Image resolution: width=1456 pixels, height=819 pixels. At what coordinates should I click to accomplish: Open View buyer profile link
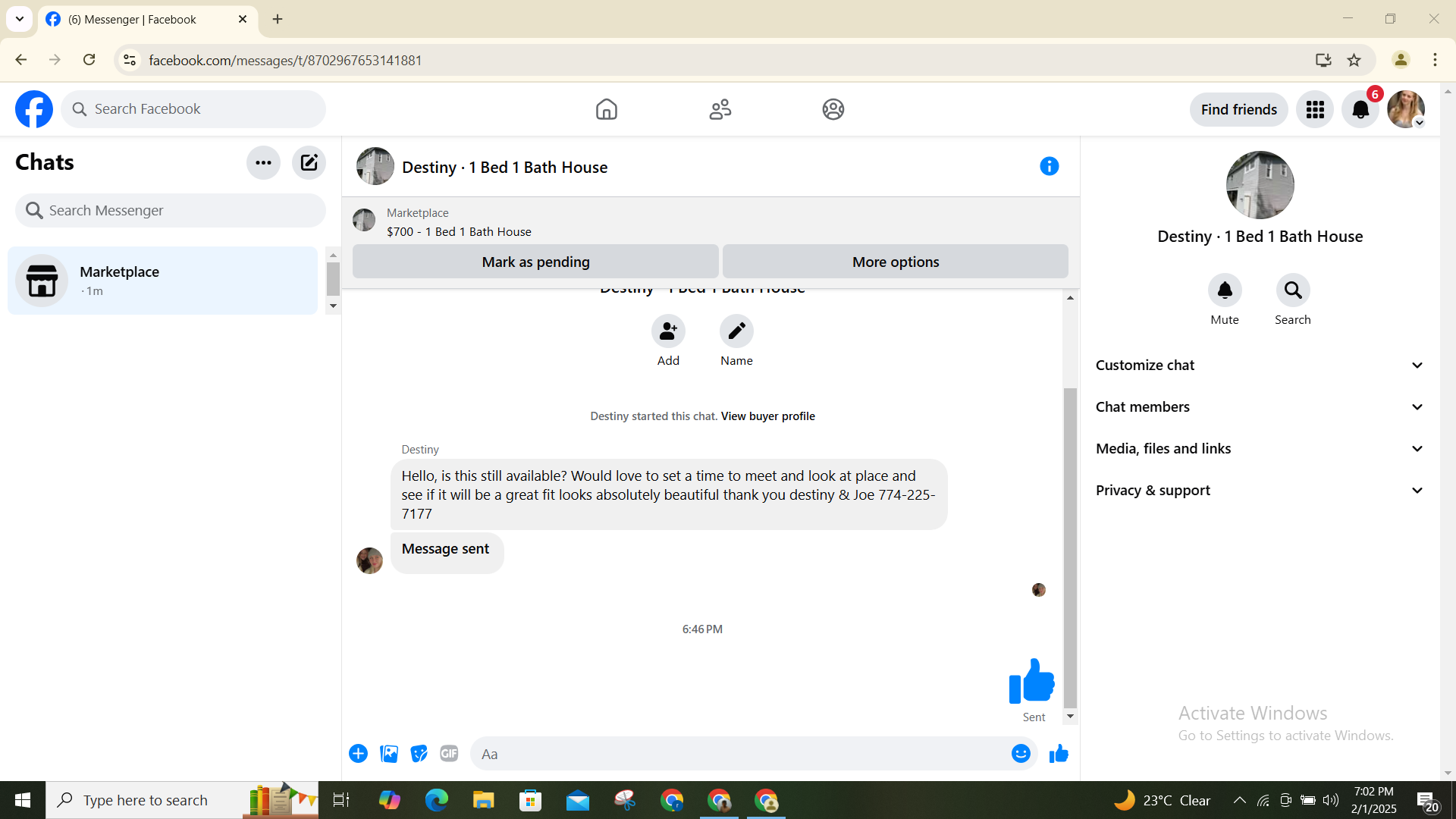pos(767,416)
